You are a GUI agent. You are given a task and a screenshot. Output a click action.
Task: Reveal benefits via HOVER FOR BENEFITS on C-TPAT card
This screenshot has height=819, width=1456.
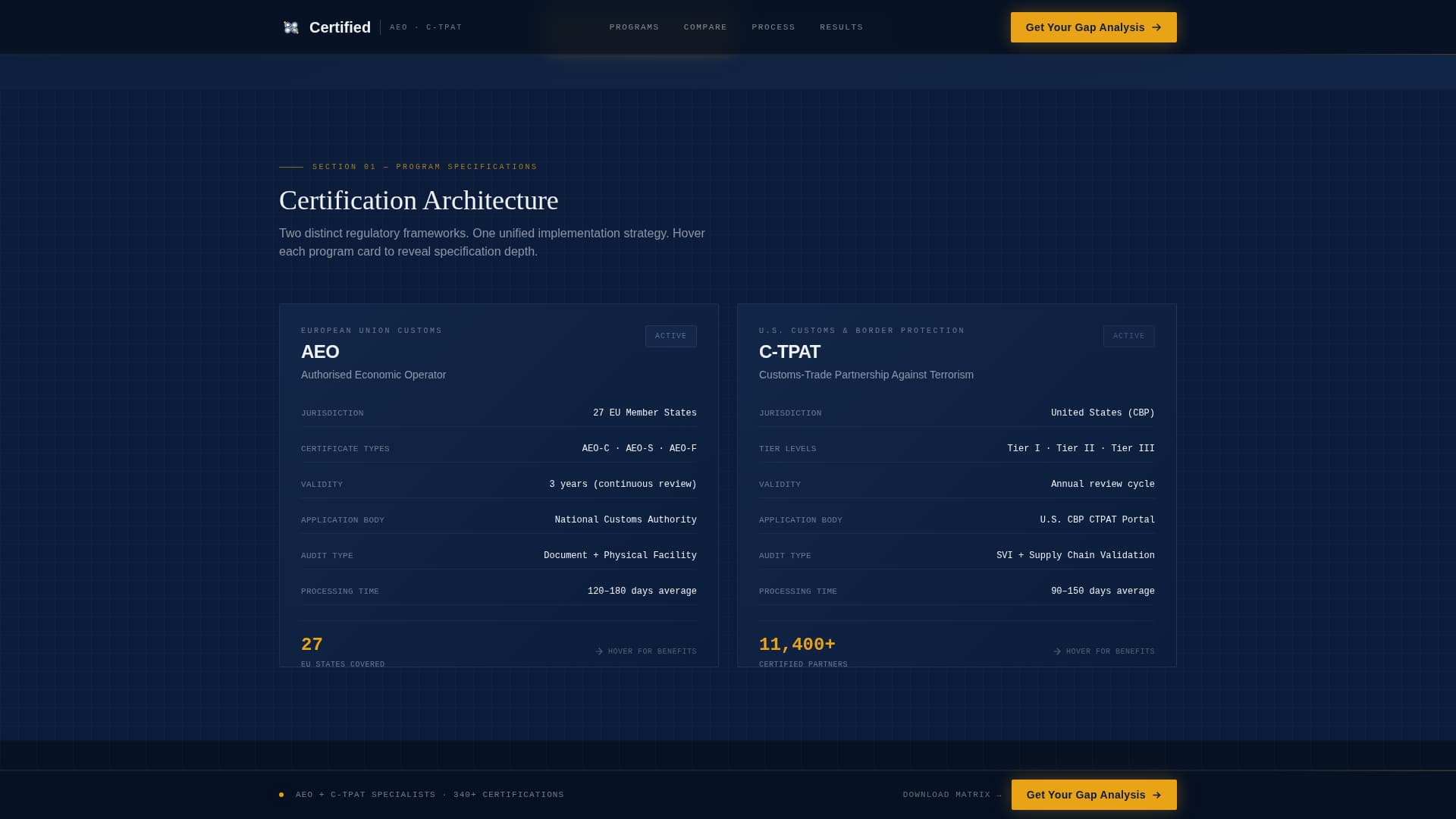(x=1109, y=651)
